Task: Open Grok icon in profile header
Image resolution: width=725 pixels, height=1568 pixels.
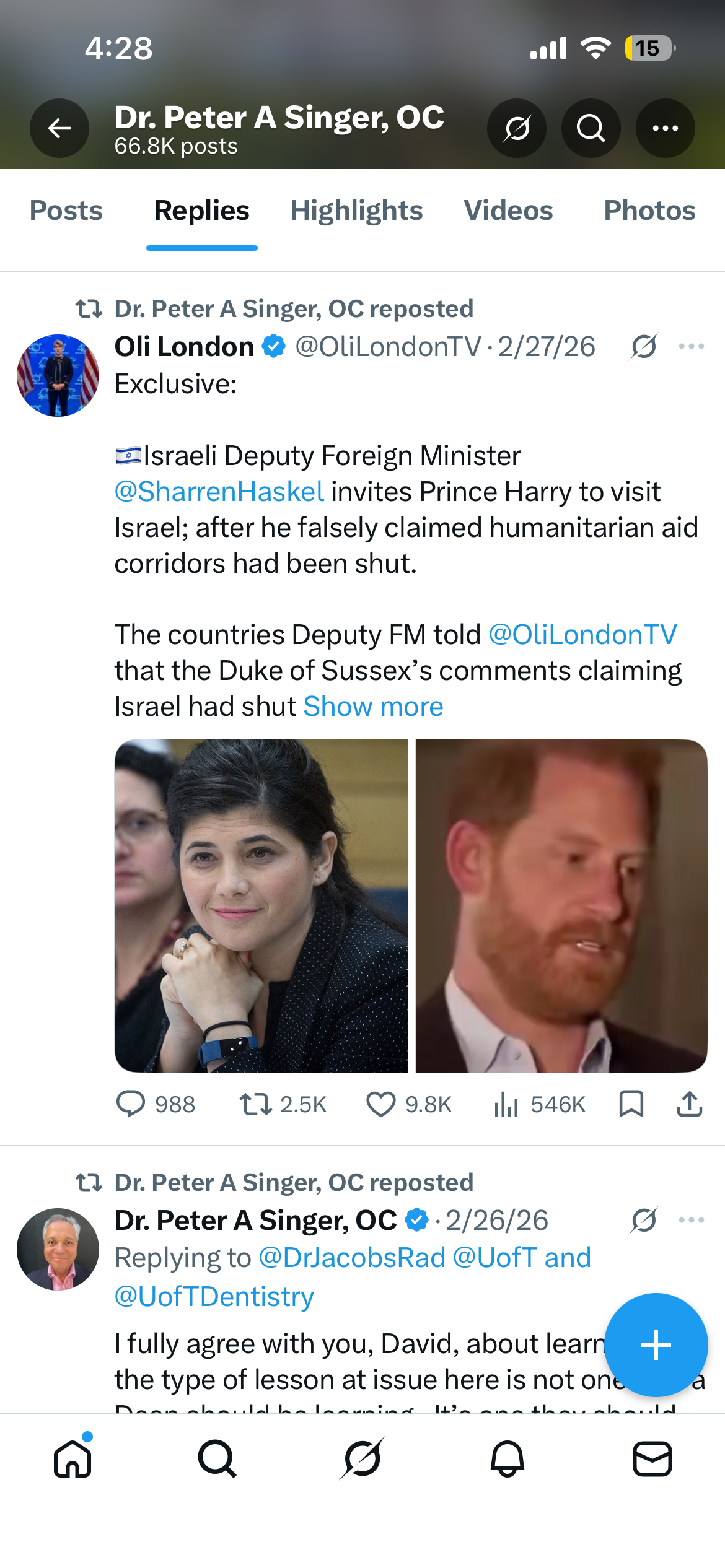Action: tap(517, 128)
